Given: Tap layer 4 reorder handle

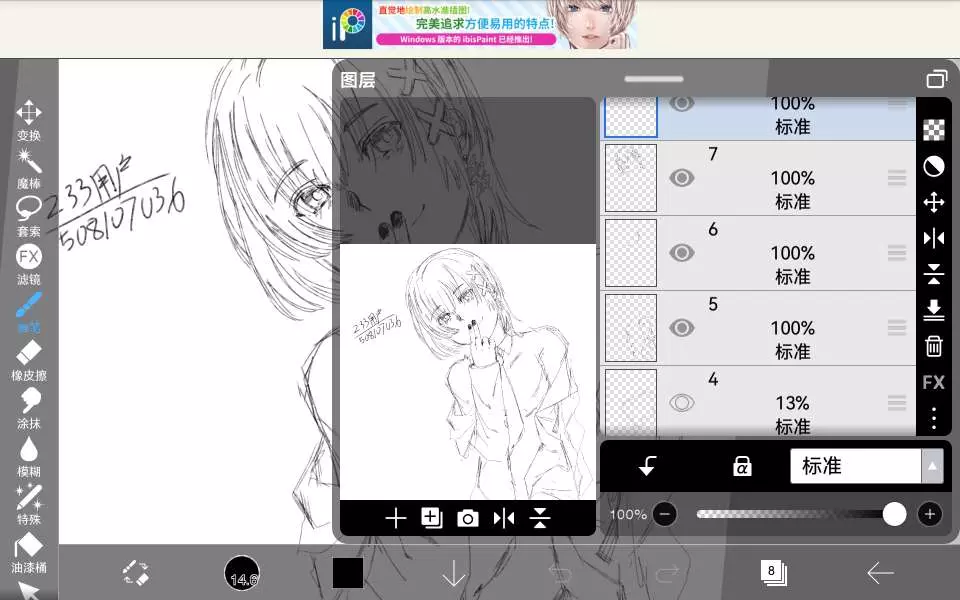Looking at the screenshot, I should pos(897,403).
